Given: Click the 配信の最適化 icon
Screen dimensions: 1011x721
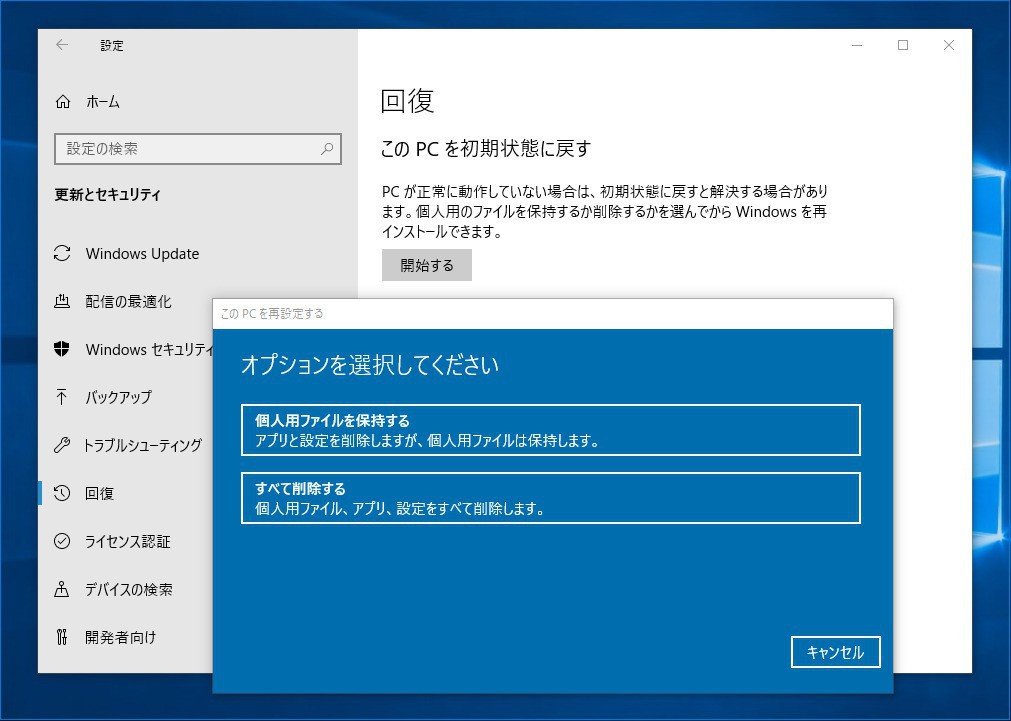Looking at the screenshot, I should [62, 301].
